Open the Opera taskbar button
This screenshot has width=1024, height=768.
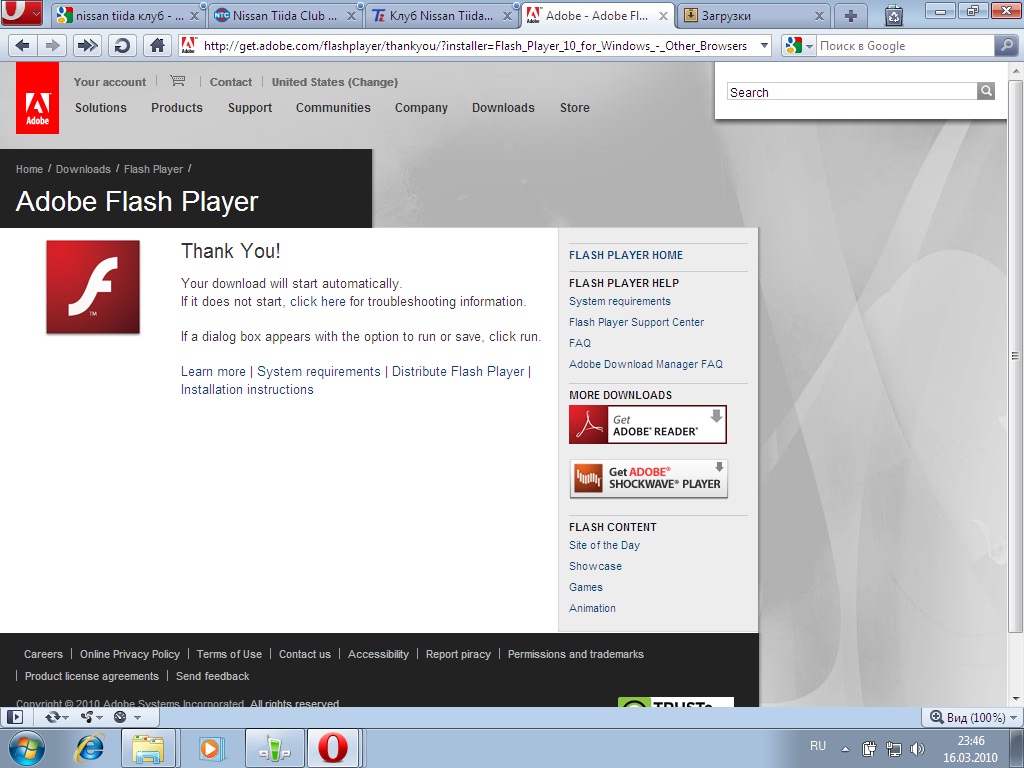(x=333, y=748)
